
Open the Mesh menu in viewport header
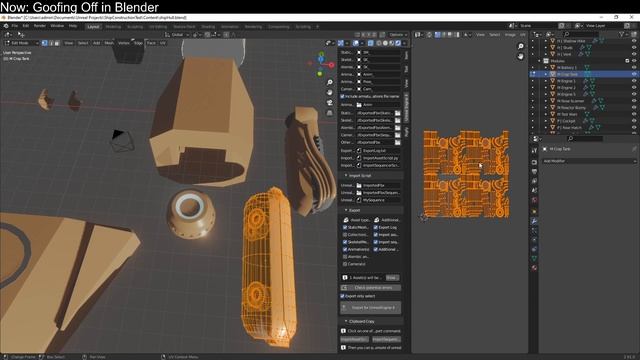pos(109,43)
